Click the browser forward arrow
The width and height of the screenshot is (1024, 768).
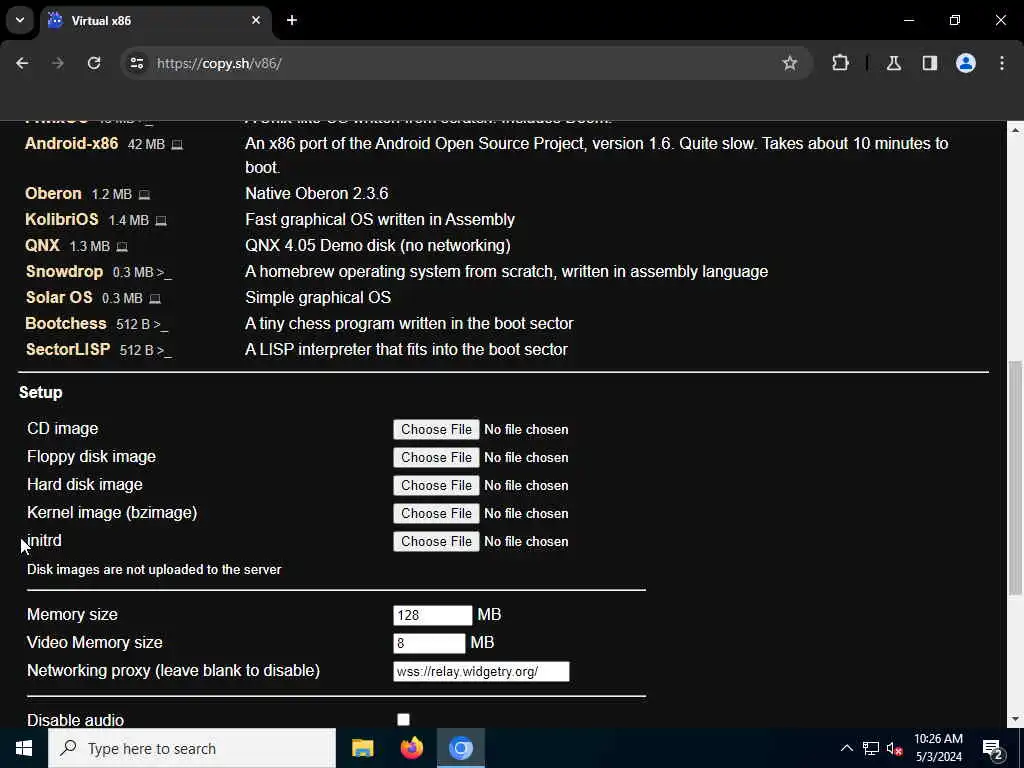[58, 63]
